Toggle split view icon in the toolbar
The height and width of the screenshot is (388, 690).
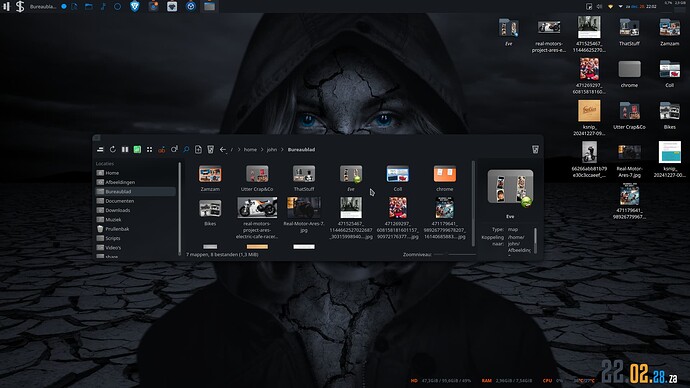[125, 150]
